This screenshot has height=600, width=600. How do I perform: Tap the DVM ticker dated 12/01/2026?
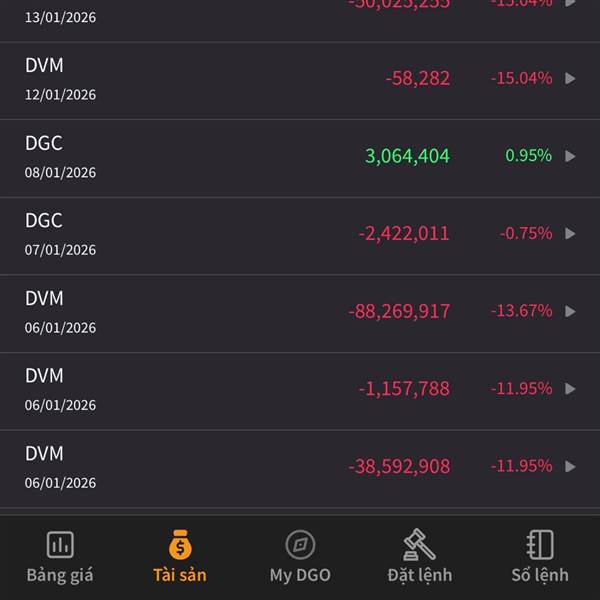pyautogui.click(x=44, y=65)
